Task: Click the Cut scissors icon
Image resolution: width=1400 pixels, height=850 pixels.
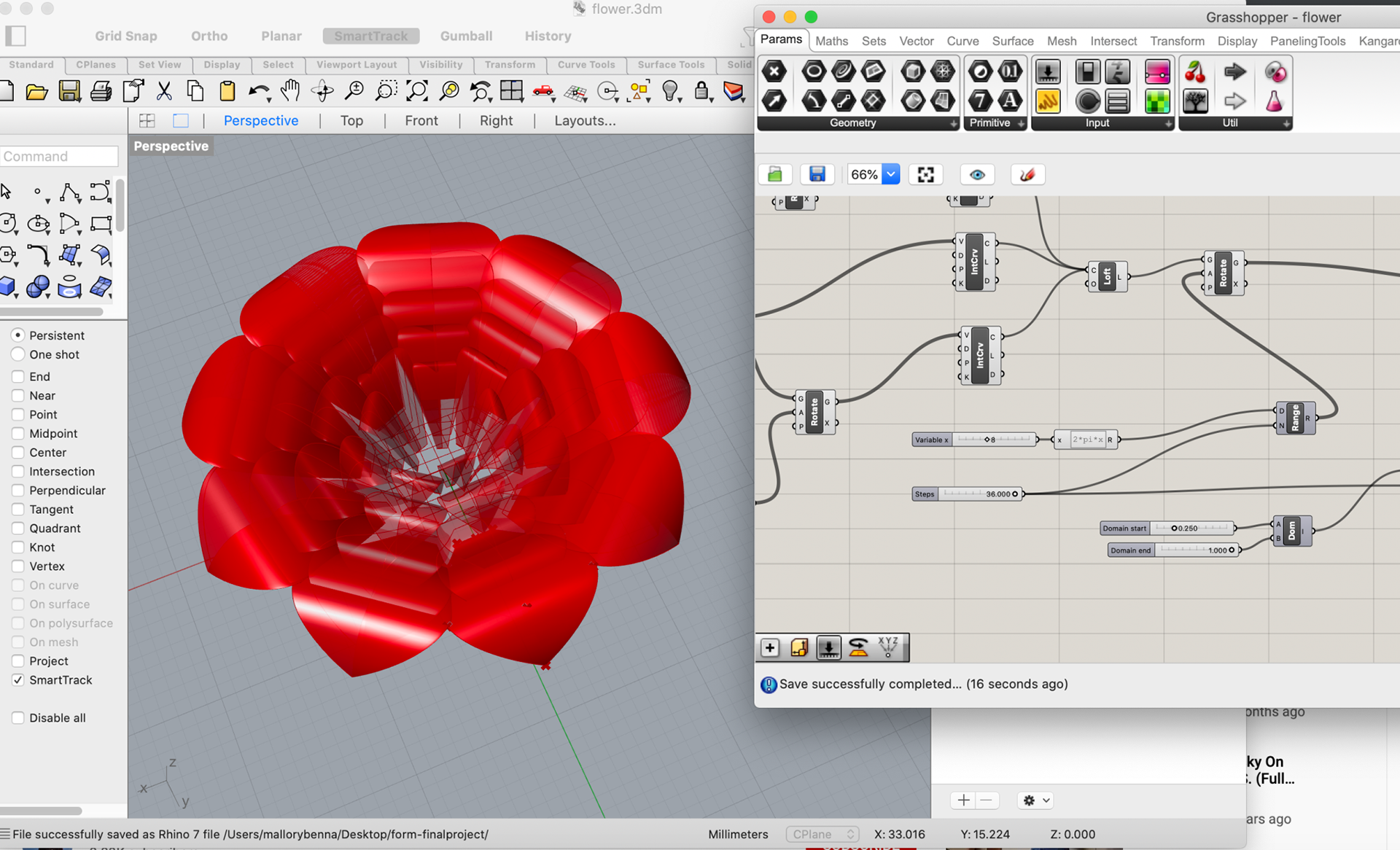Action: coord(164,91)
